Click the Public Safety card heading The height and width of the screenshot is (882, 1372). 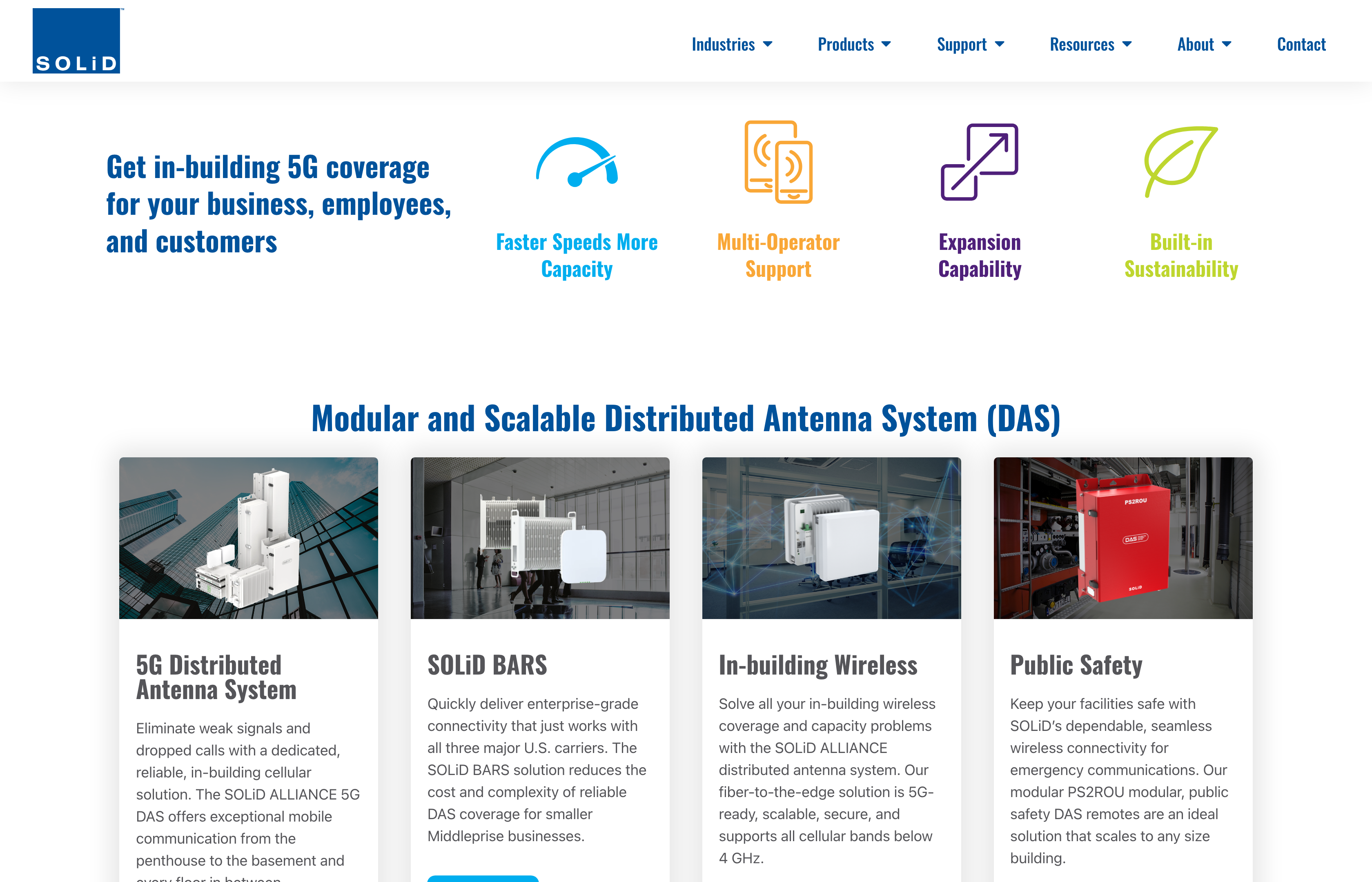pyautogui.click(x=1076, y=665)
